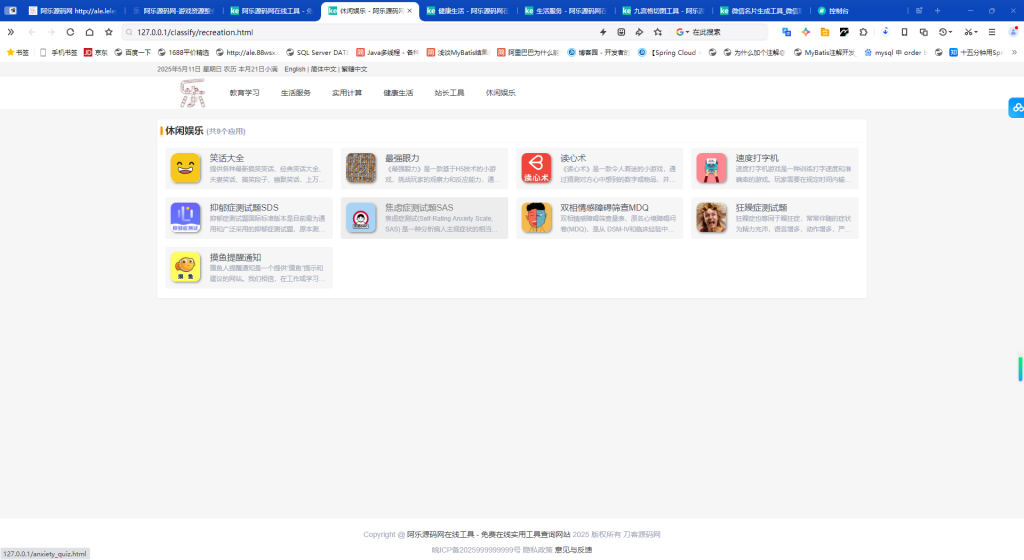Switch site language to 繁體中文
Screen dimensions: 1024x560
354,69
